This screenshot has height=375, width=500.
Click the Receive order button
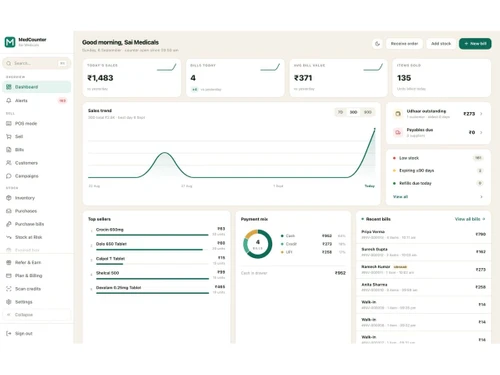pos(404,43)
